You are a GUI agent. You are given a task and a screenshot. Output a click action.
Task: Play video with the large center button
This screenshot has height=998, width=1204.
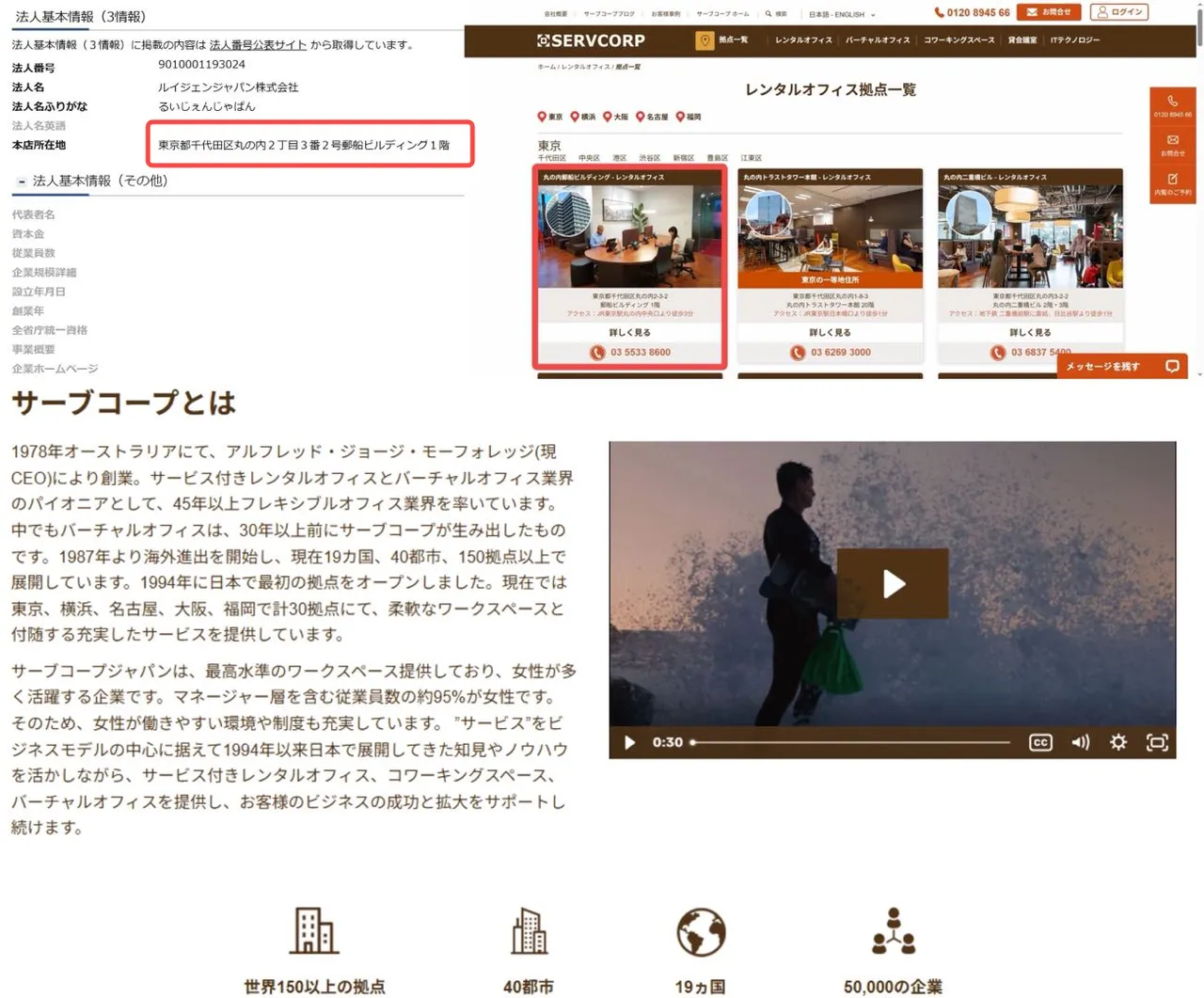(x=893, y=584)
